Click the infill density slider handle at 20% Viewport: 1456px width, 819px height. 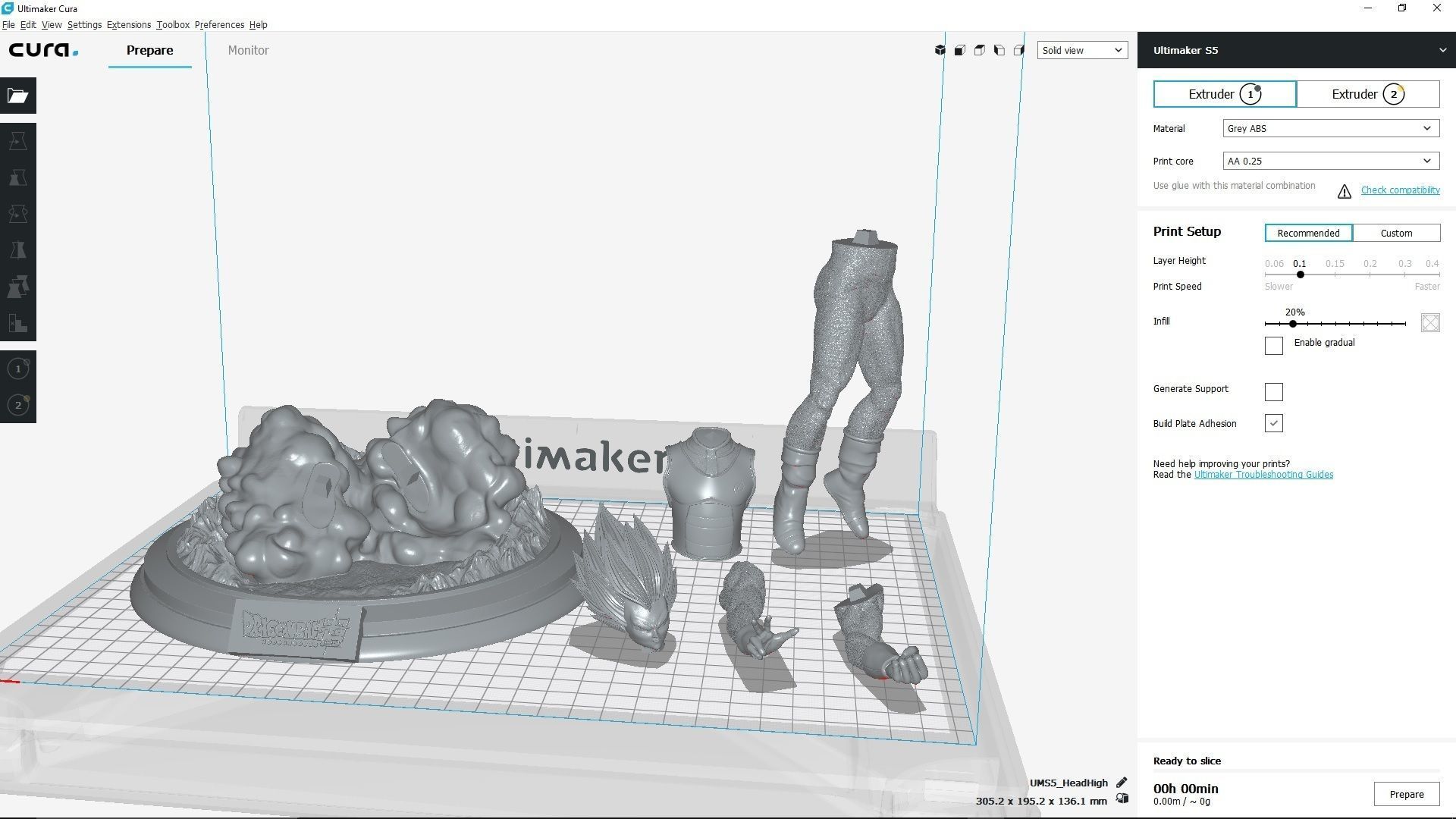[1293, 324]
